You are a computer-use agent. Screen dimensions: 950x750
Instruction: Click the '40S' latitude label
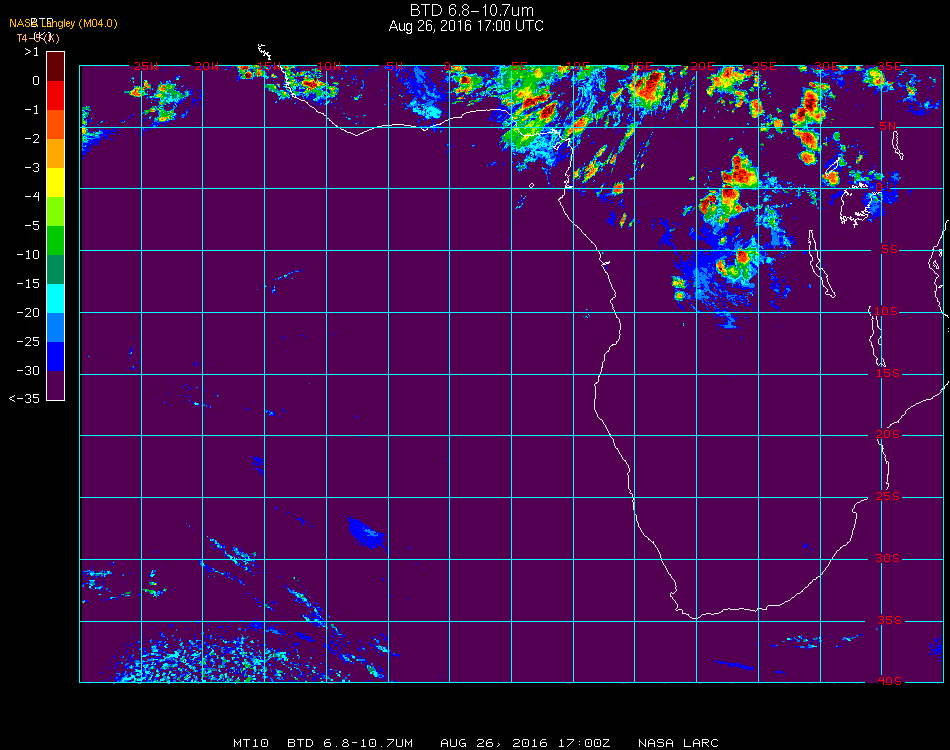point(889,682)
